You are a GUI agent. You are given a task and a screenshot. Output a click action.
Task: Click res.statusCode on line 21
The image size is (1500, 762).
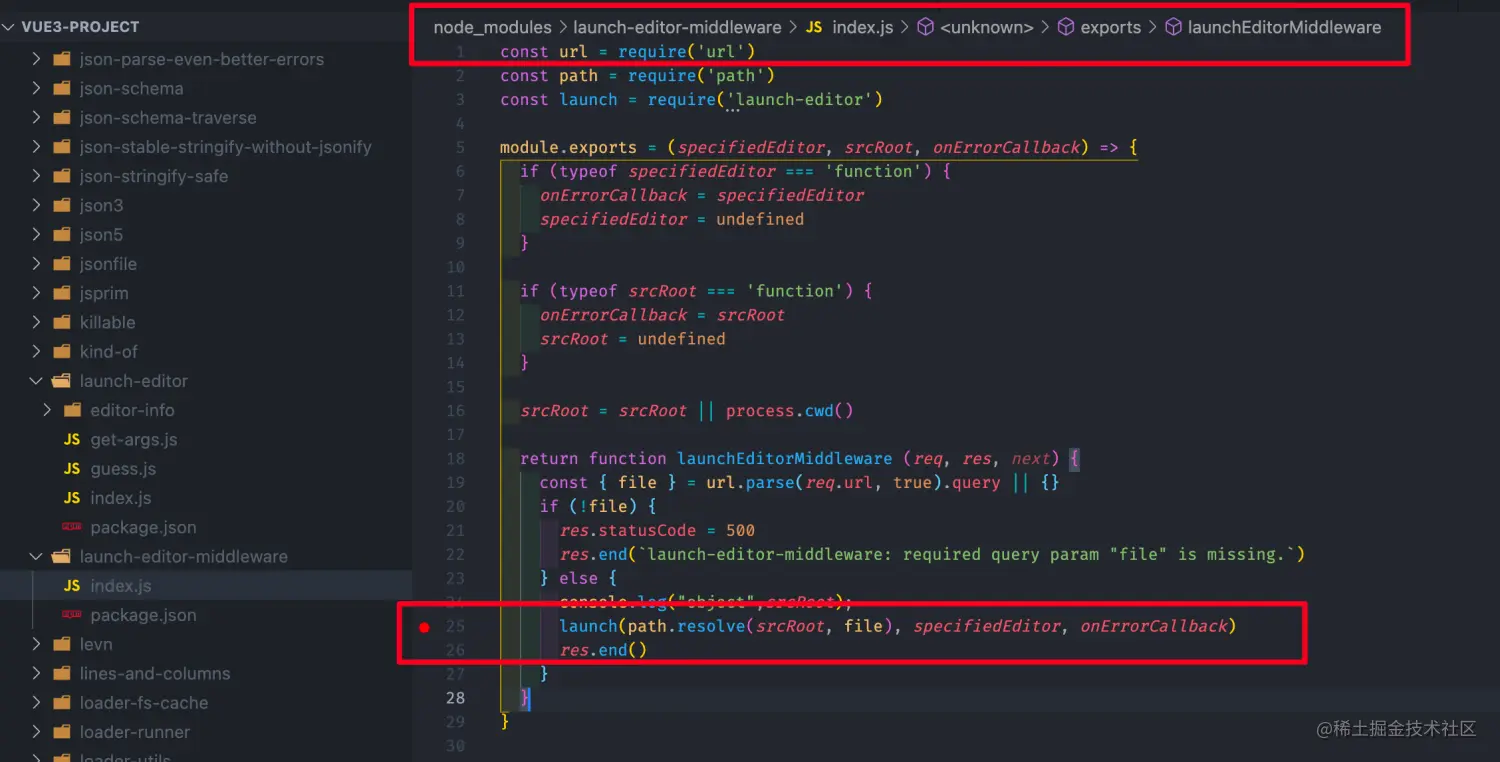(x=628, y=531)
